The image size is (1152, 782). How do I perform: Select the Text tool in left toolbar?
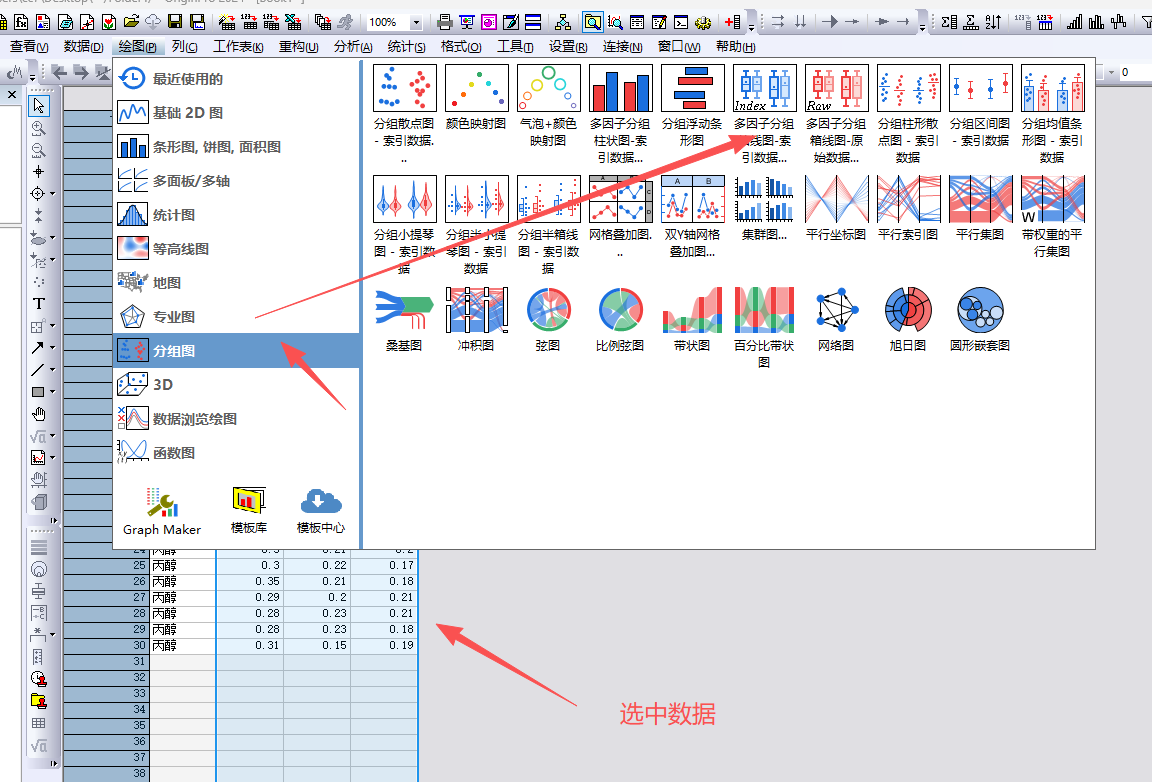click(39, 303)
